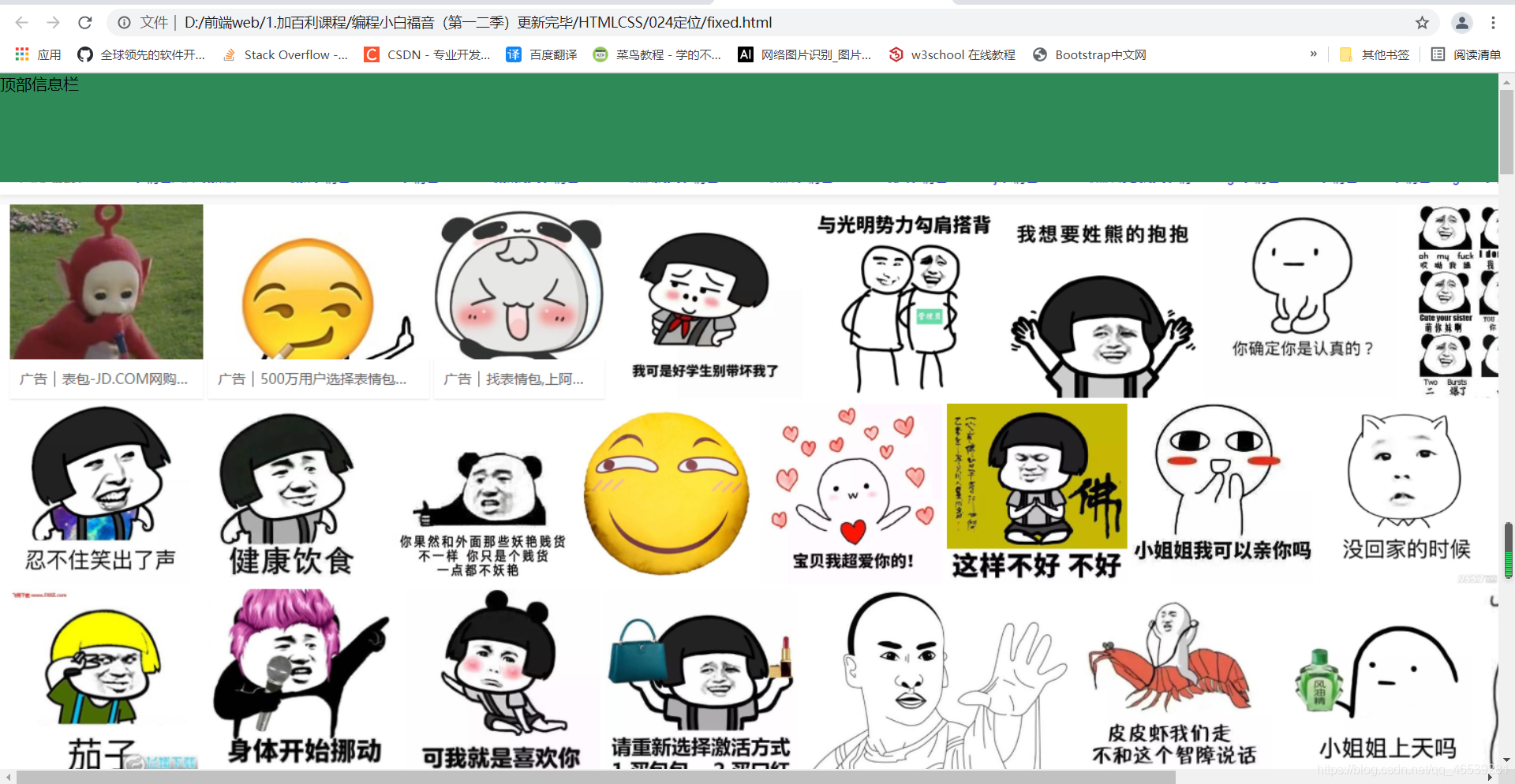Click the horizontal scrollbar right arrow

[x=1491, y=777]
